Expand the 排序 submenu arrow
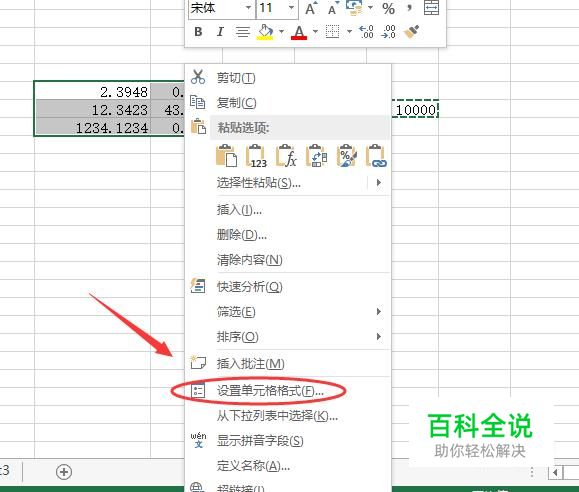 tap(378, 336)
